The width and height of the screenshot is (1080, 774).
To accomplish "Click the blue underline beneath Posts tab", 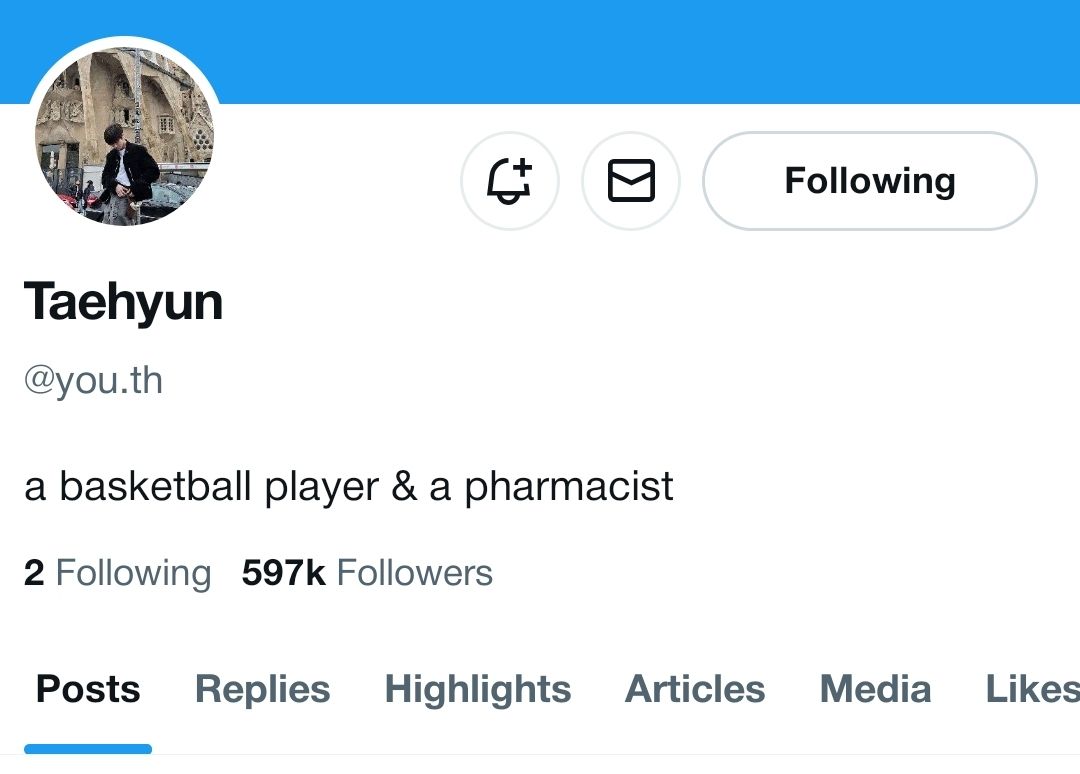I will click(x=88, y=748).
